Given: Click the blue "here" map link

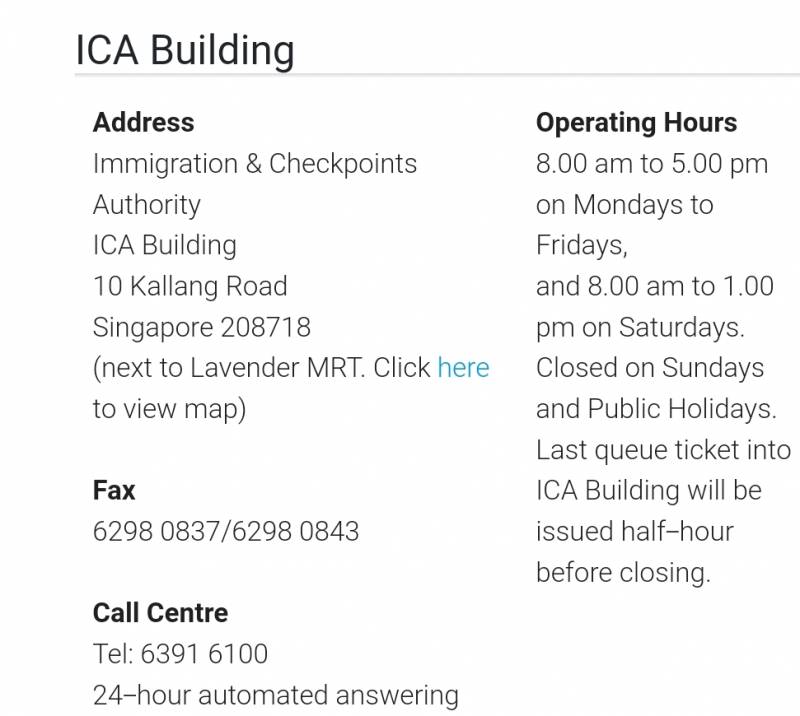Looking at the screenshot, I should click(x=463, y=368).
